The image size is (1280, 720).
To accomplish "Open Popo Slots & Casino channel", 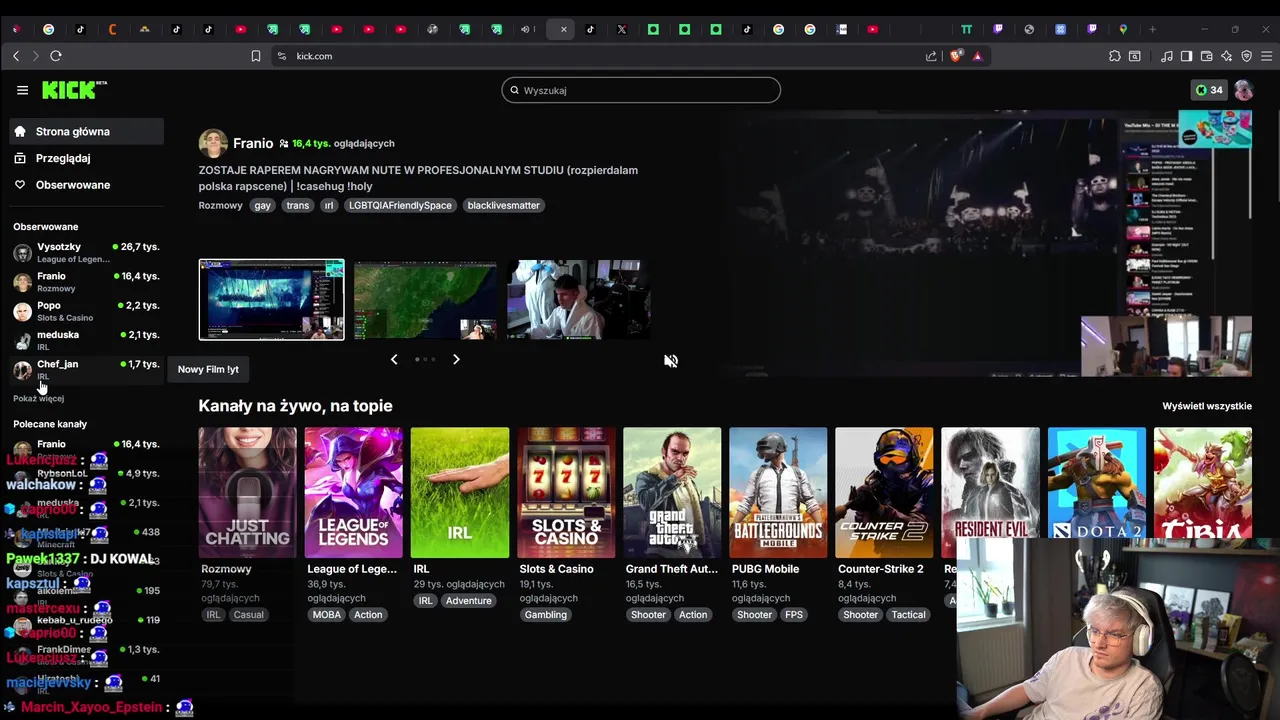I will [87, 311].
